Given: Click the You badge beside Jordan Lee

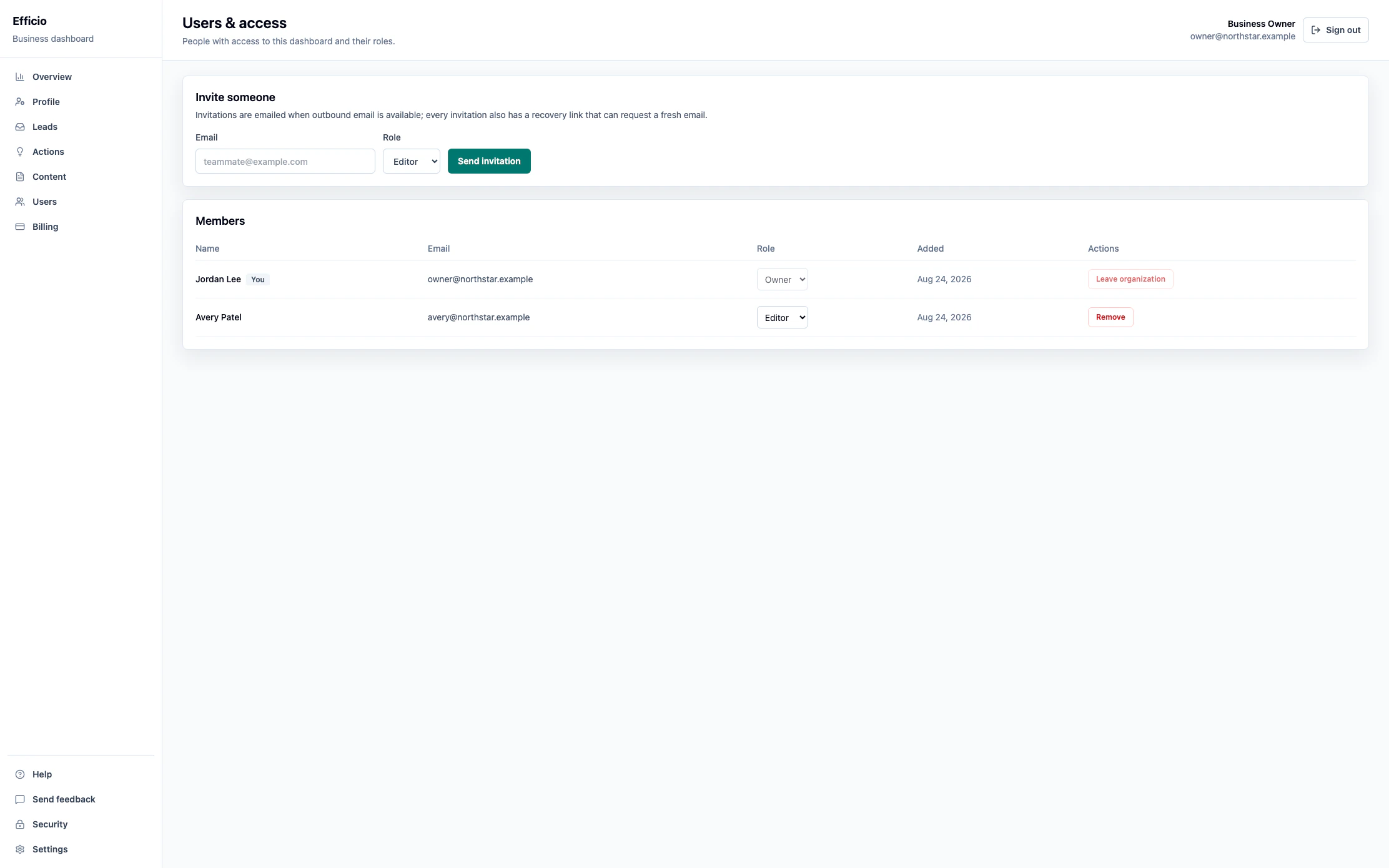Looking at the screenshot, I should click(x=258, y=280).
